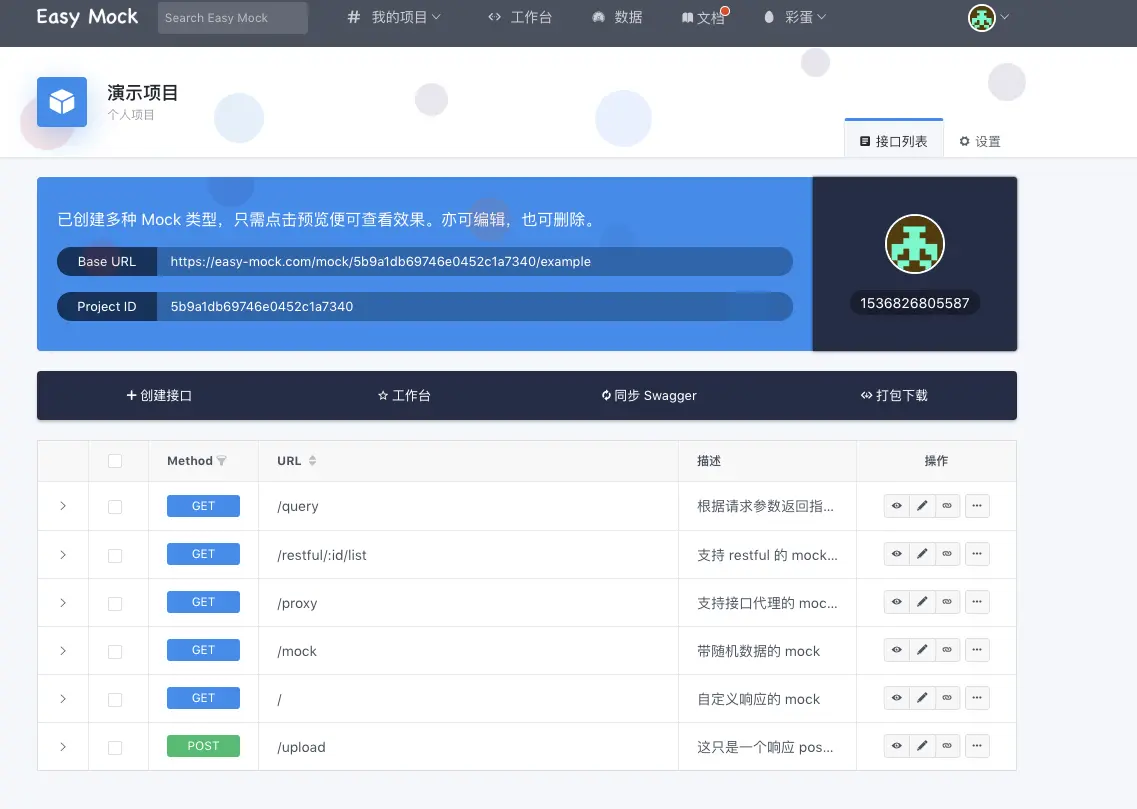Expand the /restful/:id/list row details

click(63, 555)
